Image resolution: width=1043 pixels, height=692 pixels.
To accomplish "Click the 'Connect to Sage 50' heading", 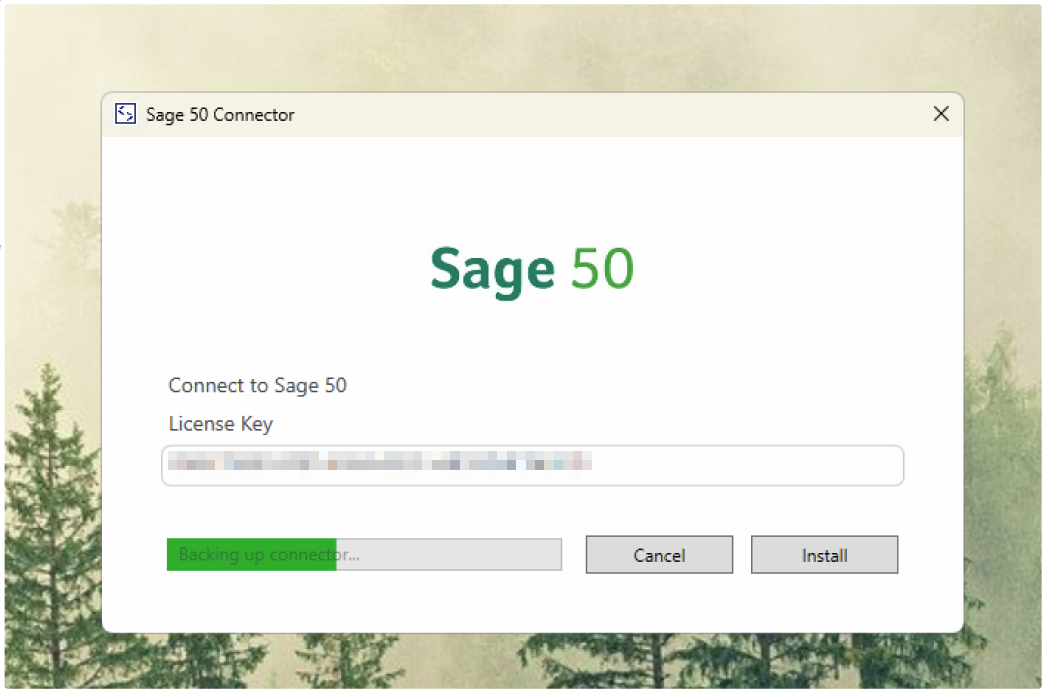I will click(257, 386).
